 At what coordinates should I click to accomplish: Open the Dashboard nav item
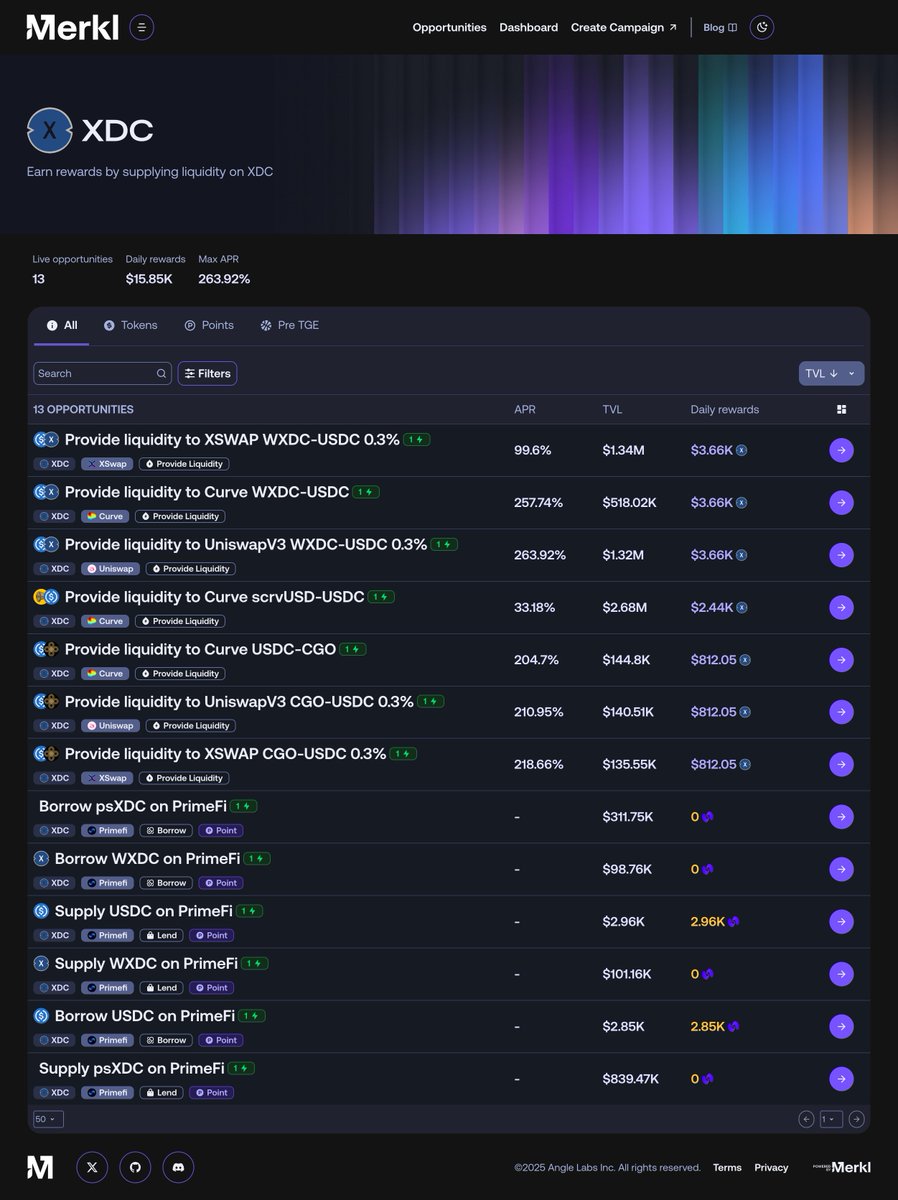click(529, 27)
